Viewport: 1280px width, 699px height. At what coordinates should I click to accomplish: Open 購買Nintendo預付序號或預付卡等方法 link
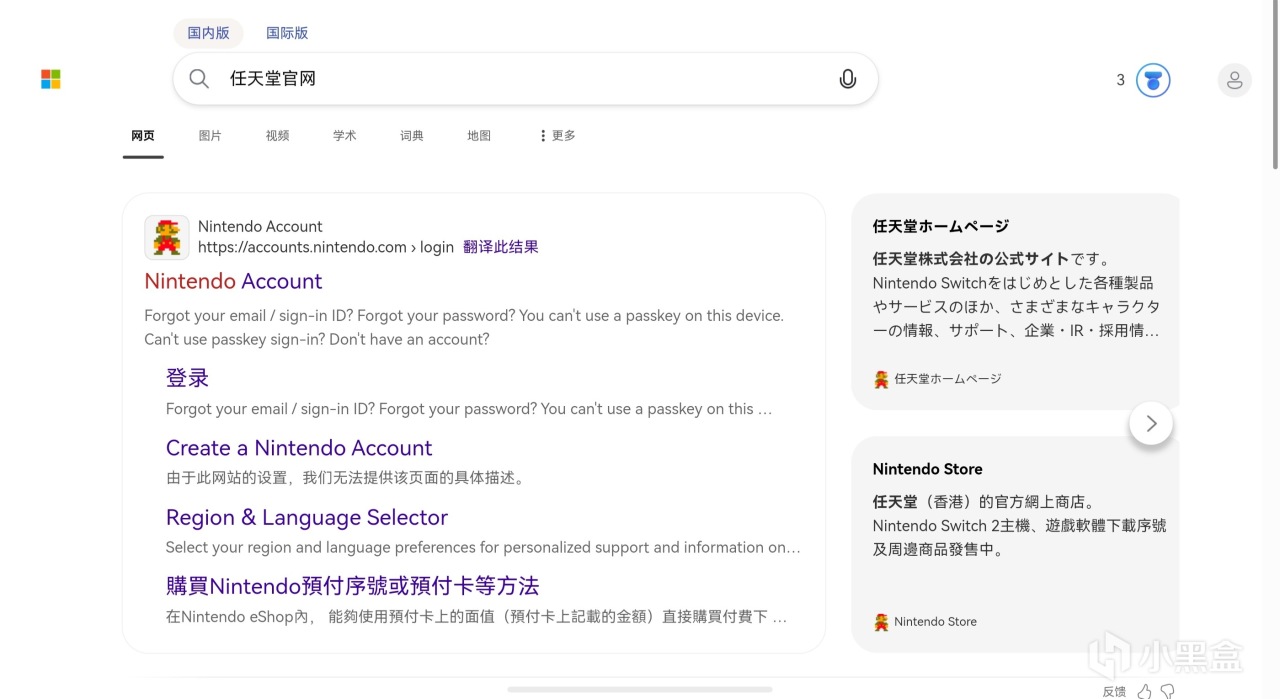pos(352,586)
